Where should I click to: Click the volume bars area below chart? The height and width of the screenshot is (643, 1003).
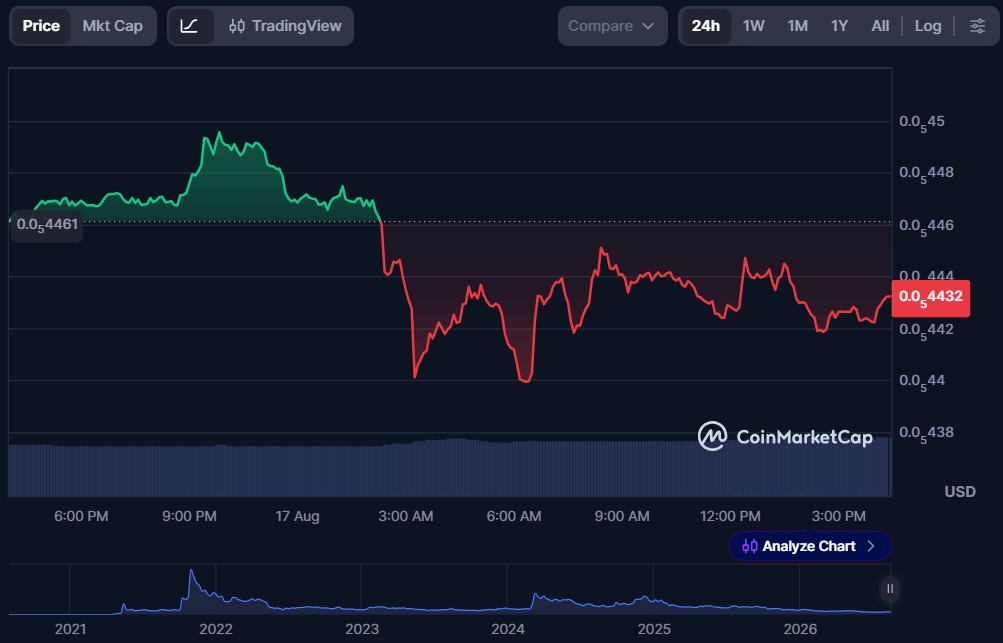449,468
